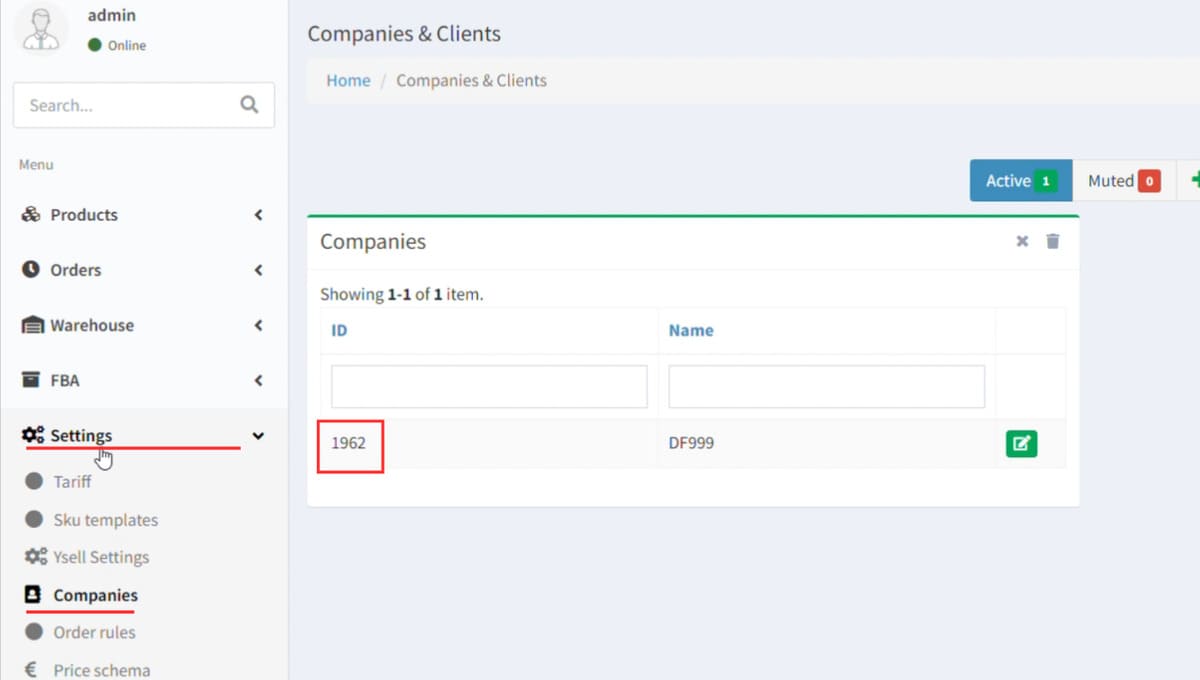1200x680 pixels.
Task: Collapse the Settings menu
Action: click(x=258, y=436)
